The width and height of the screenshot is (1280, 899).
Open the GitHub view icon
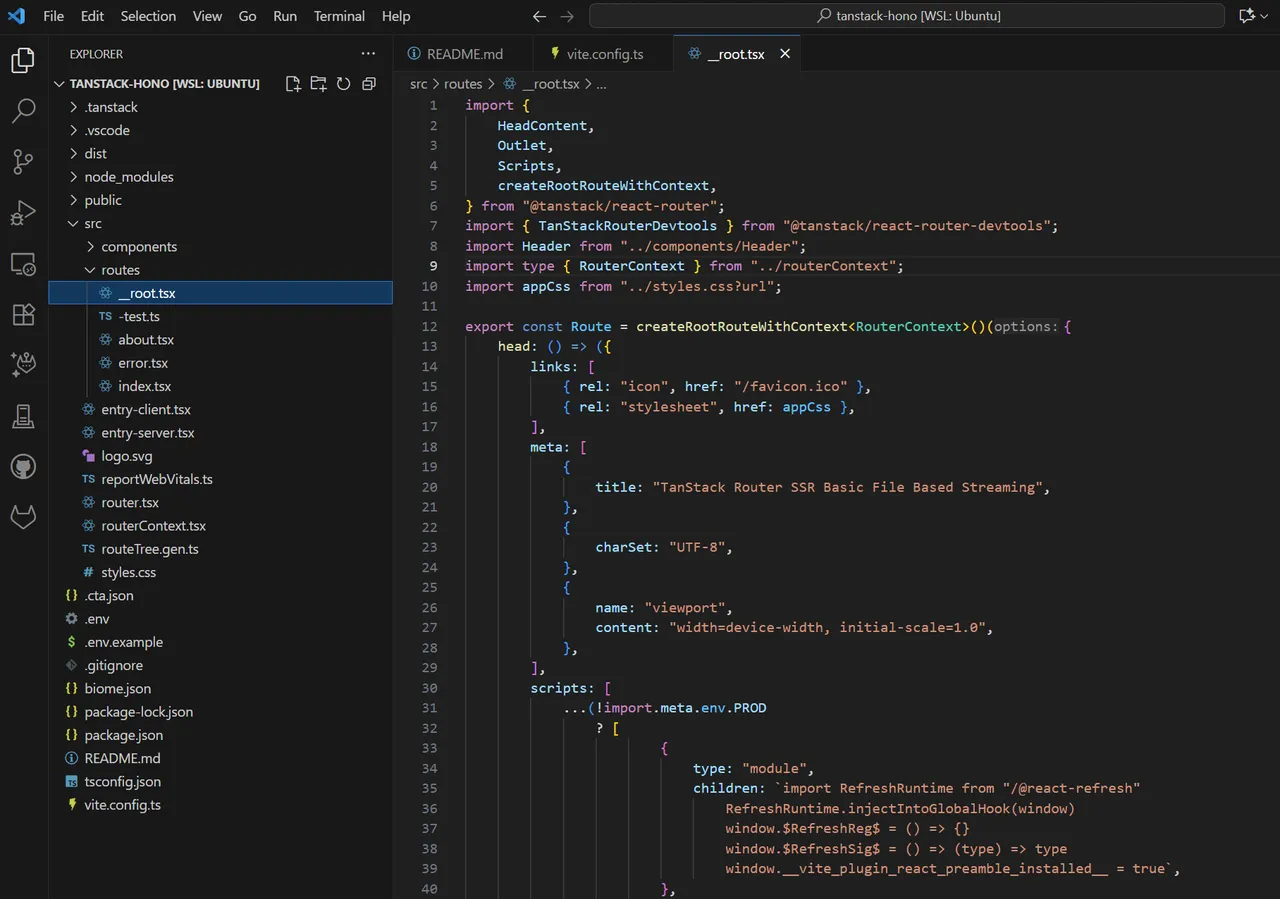tap(23, 467)
